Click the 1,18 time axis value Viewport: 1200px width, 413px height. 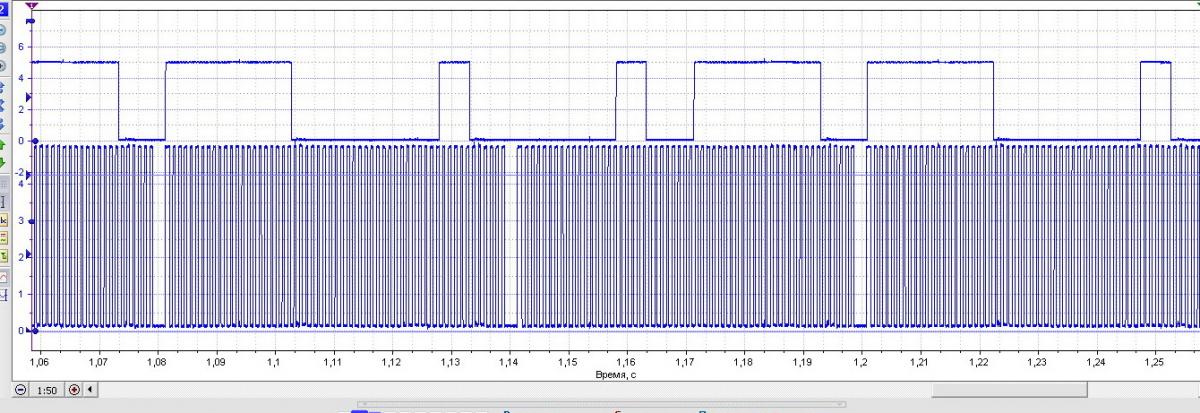(744, 361)
